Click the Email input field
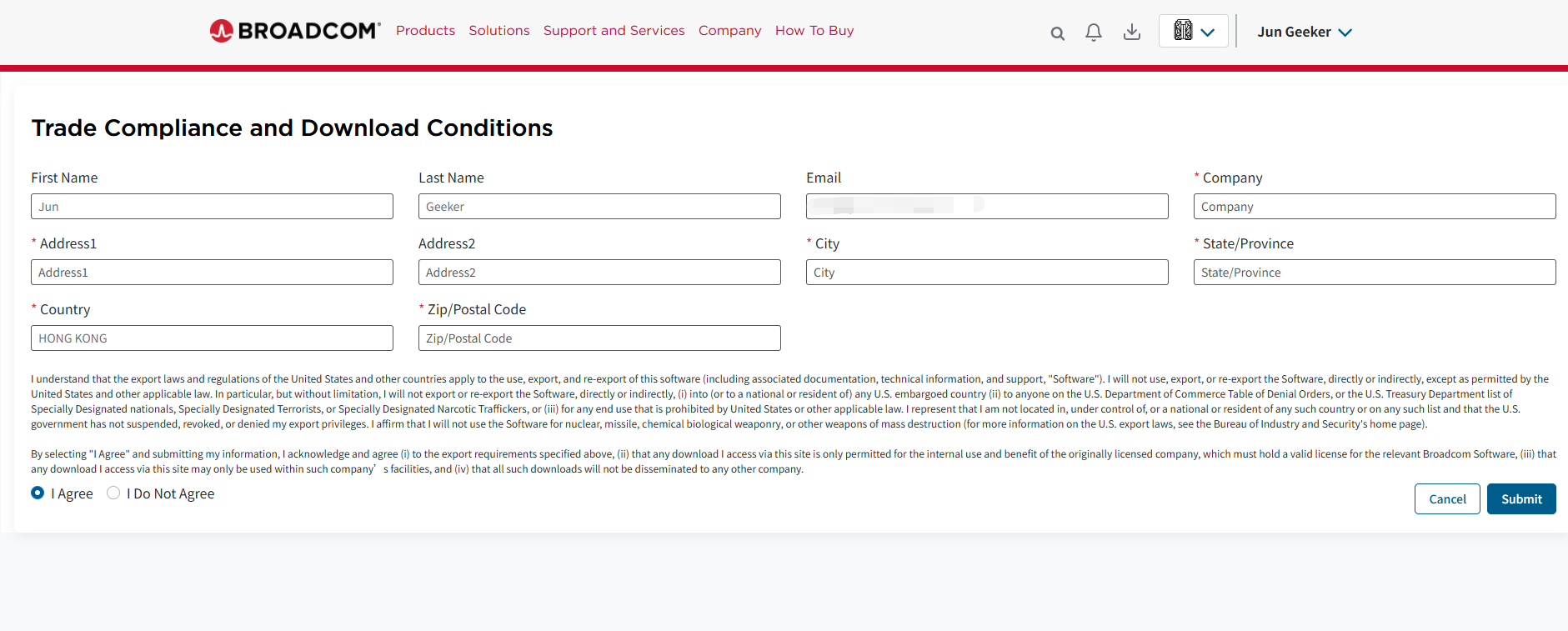Viewport: 1568px width, 631px height. [987, 207]
